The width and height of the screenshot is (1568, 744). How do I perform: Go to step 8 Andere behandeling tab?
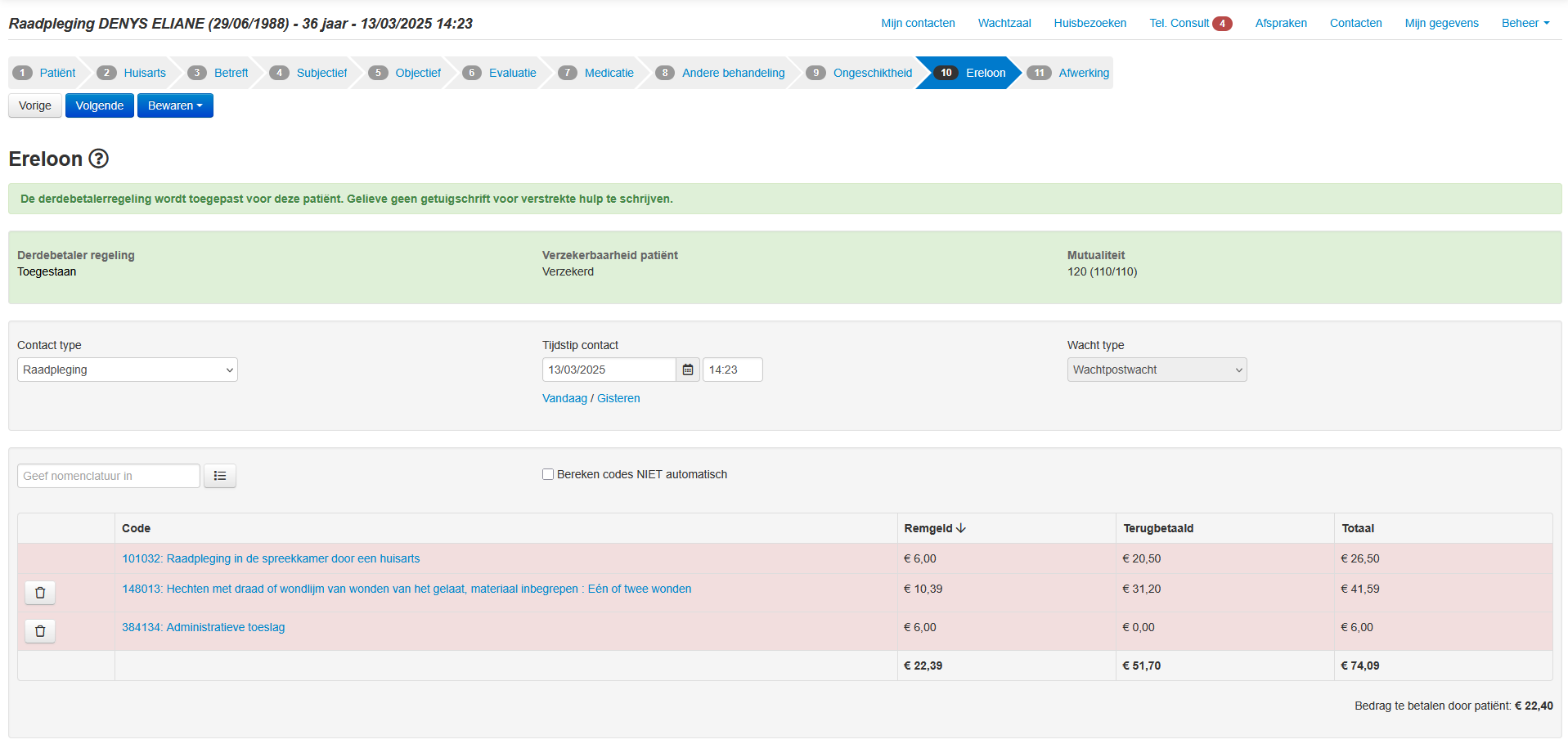[721, 73]
